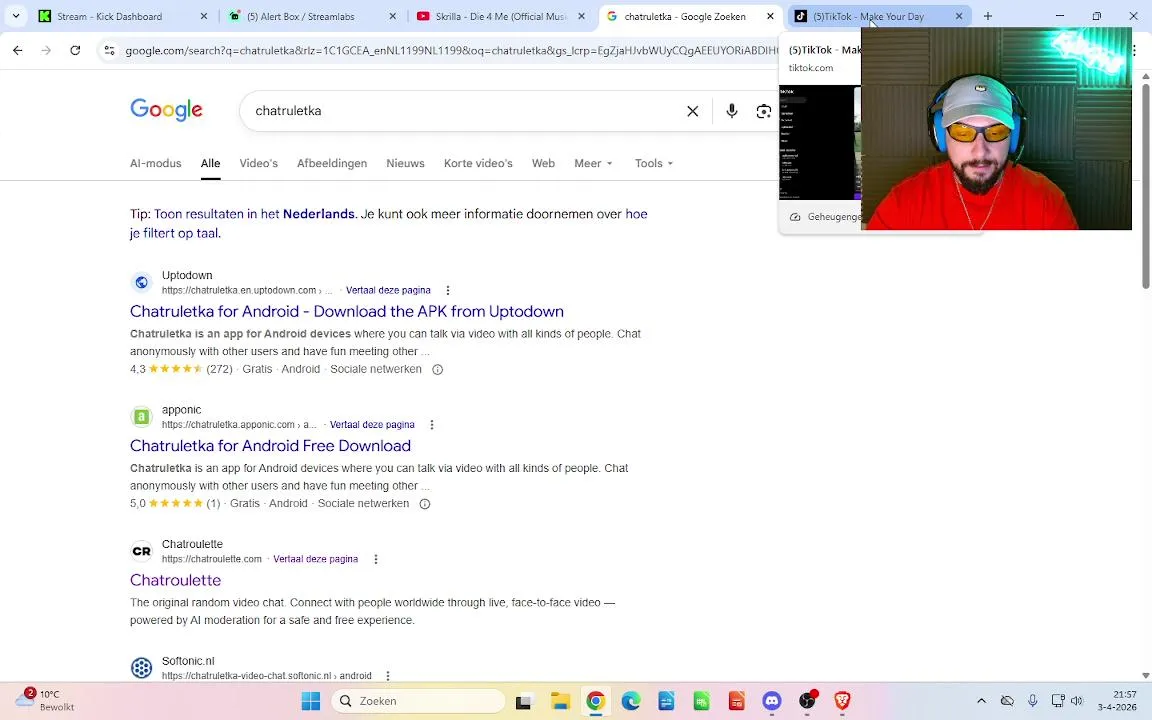Show hidden system tray icons chevron

pyautogui.click(x=981, y=701)
